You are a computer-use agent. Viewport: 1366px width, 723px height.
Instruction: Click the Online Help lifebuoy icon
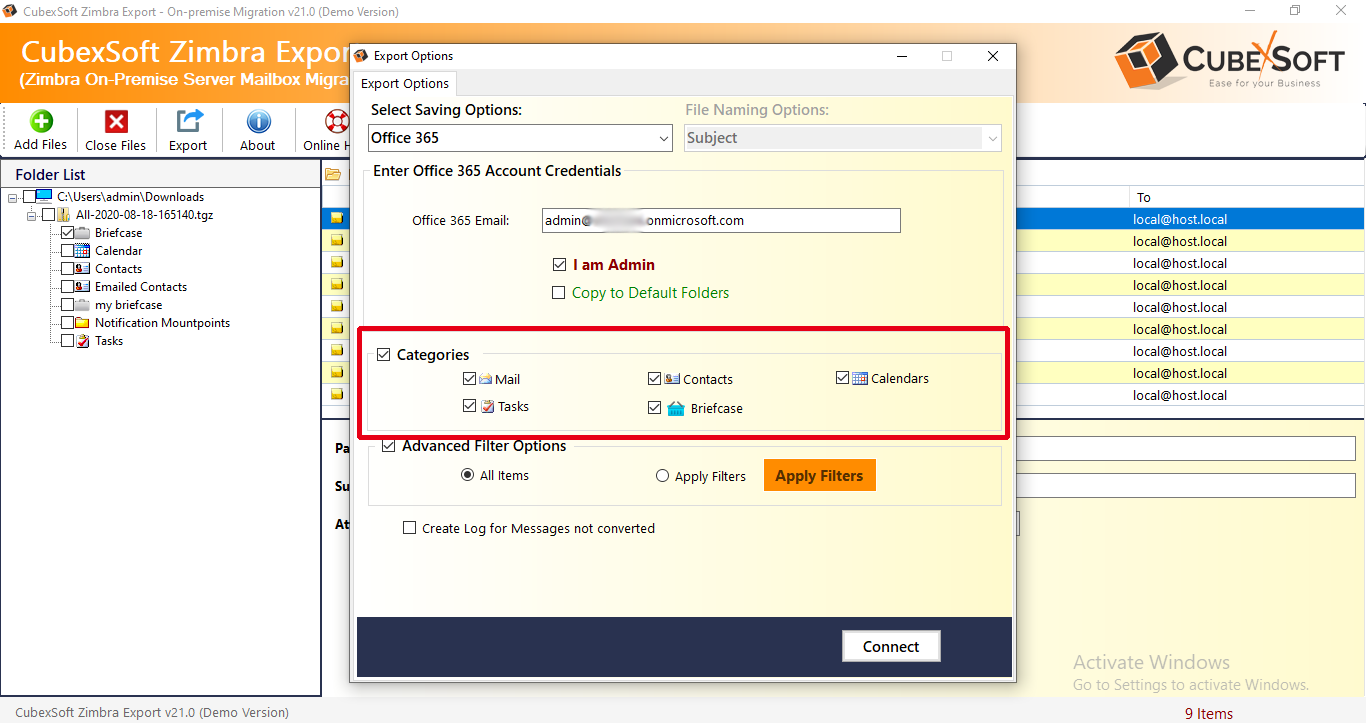tap(336, 122)
